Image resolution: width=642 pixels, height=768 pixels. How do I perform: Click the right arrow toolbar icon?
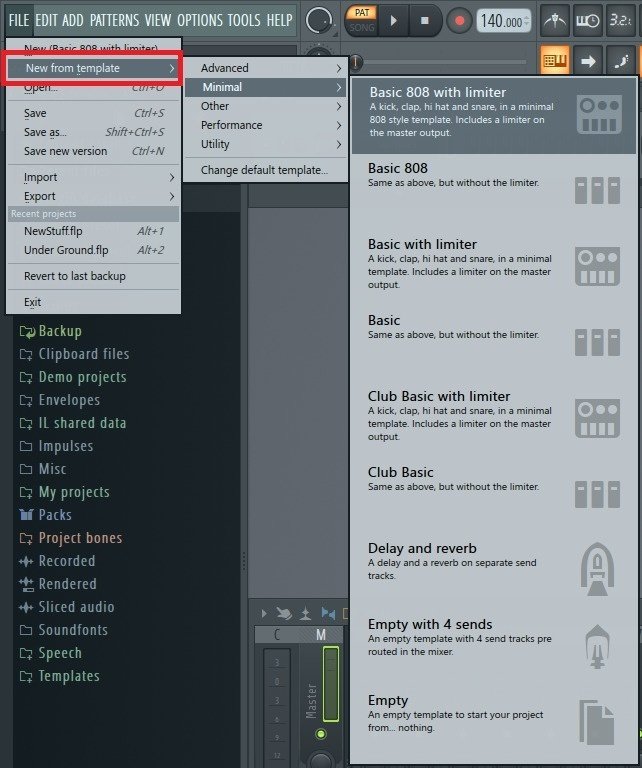pos(588,61)
